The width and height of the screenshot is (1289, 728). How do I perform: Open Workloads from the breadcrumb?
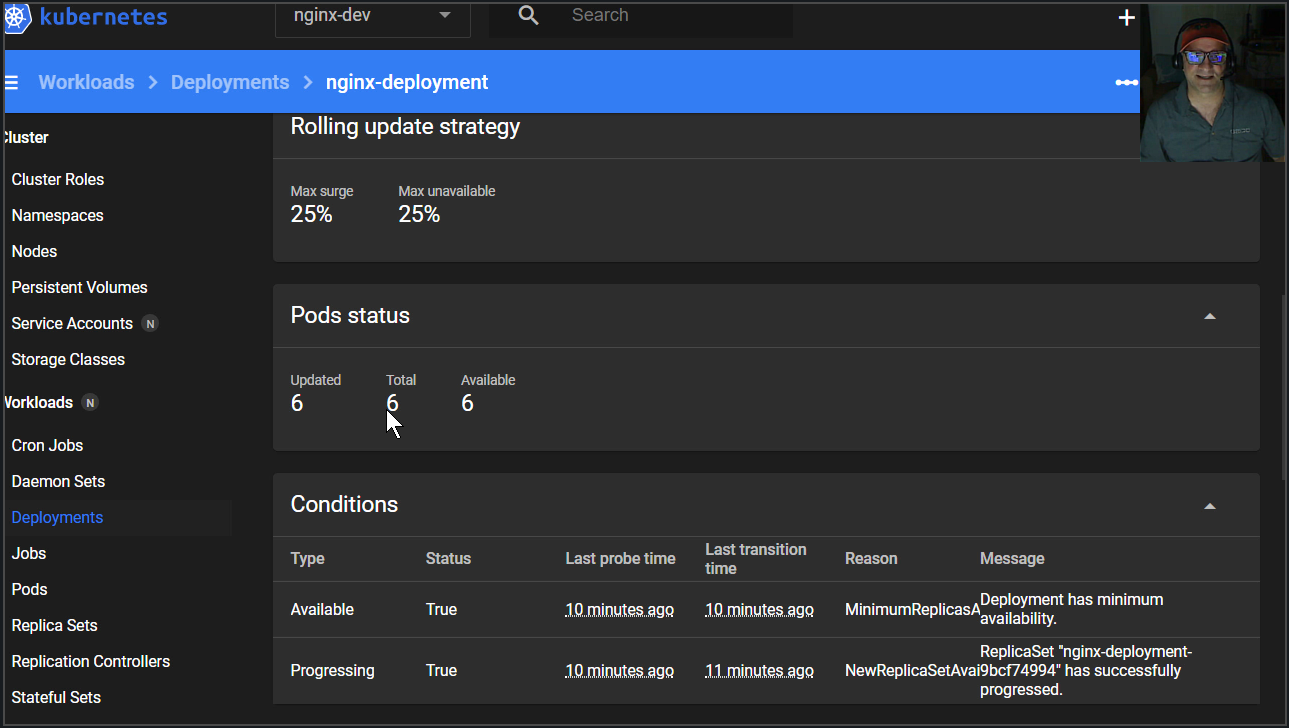pyautogui.click(x=86, y=82)
